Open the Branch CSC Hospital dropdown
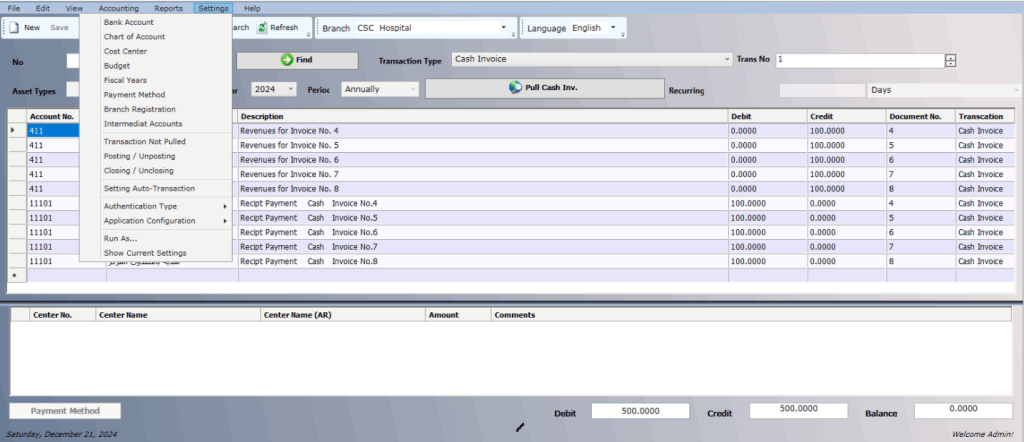This screenshot has height=442, width=1024. click(x=502, y=28)
